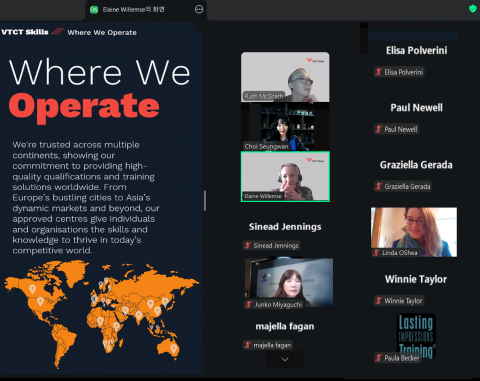This screenshot has width=480, height=381.
Task: Click muted mic icon beside Paul Newell
Action: point(379,129)
